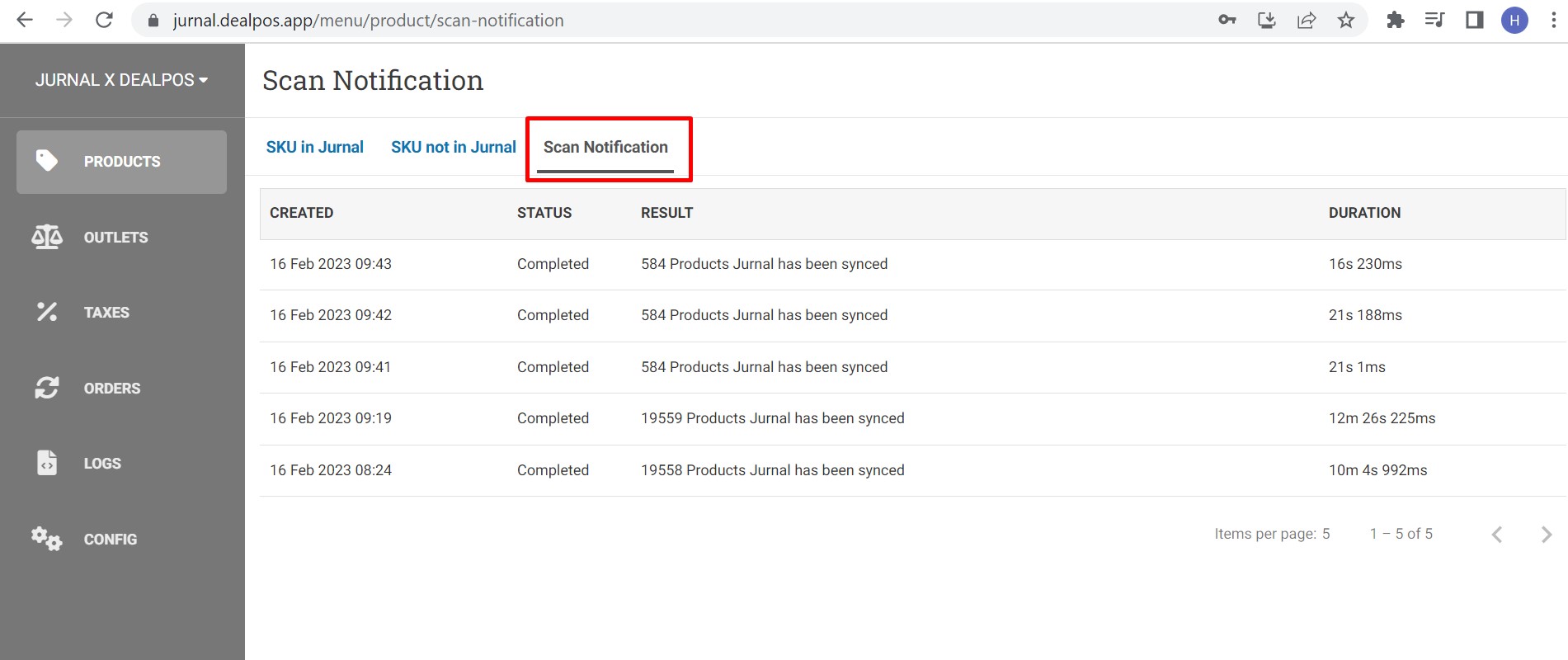Click the 1 – 5 of 5 range label
Image resolution: width=1568 pixels, height=660 pixels.
point(1401,534)
